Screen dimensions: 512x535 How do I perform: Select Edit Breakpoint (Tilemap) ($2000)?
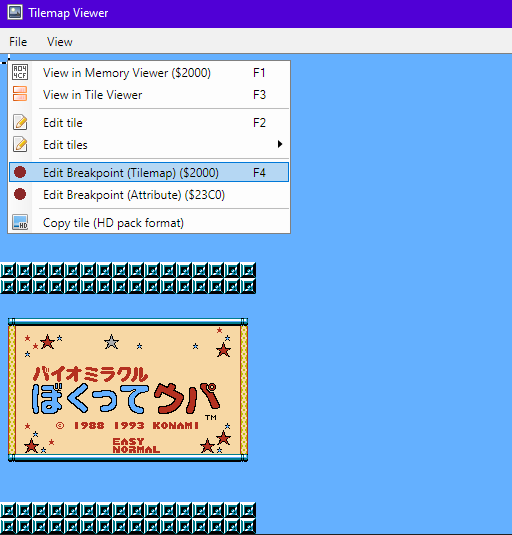149,172
